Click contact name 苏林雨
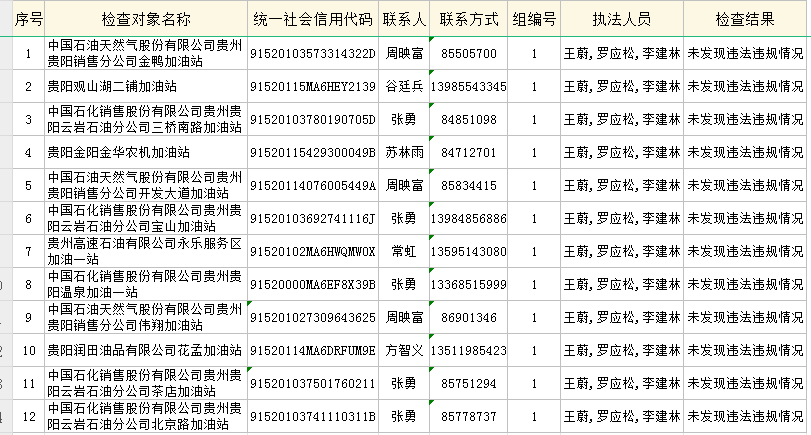The image size is (811, 435). pos(404,153)
